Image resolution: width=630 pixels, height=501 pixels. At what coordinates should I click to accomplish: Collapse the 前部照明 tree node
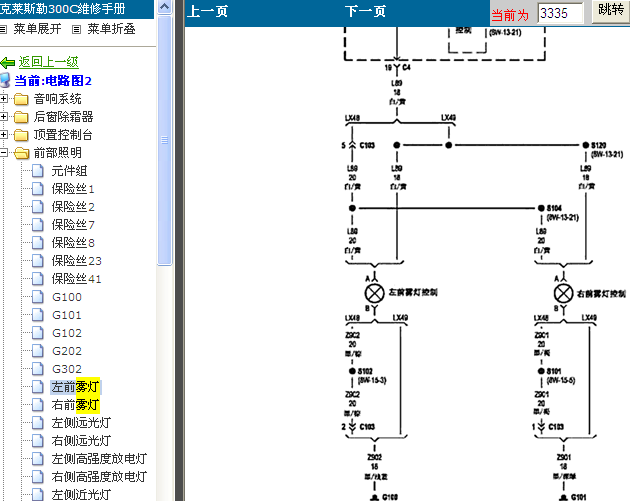pos(3,153)
